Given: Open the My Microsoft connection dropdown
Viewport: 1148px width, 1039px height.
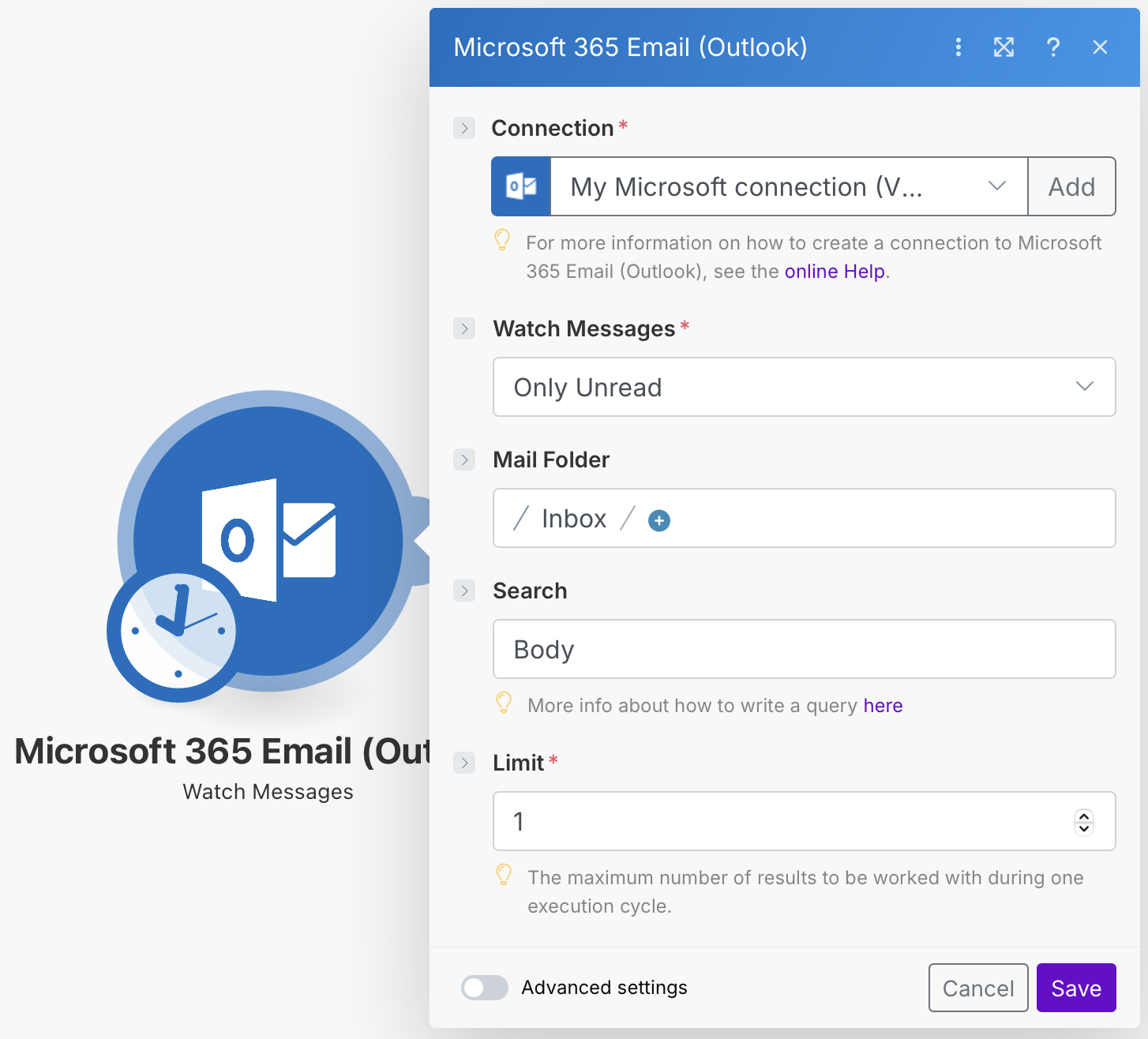Looking at the screenshot, I should click(789, 186).
